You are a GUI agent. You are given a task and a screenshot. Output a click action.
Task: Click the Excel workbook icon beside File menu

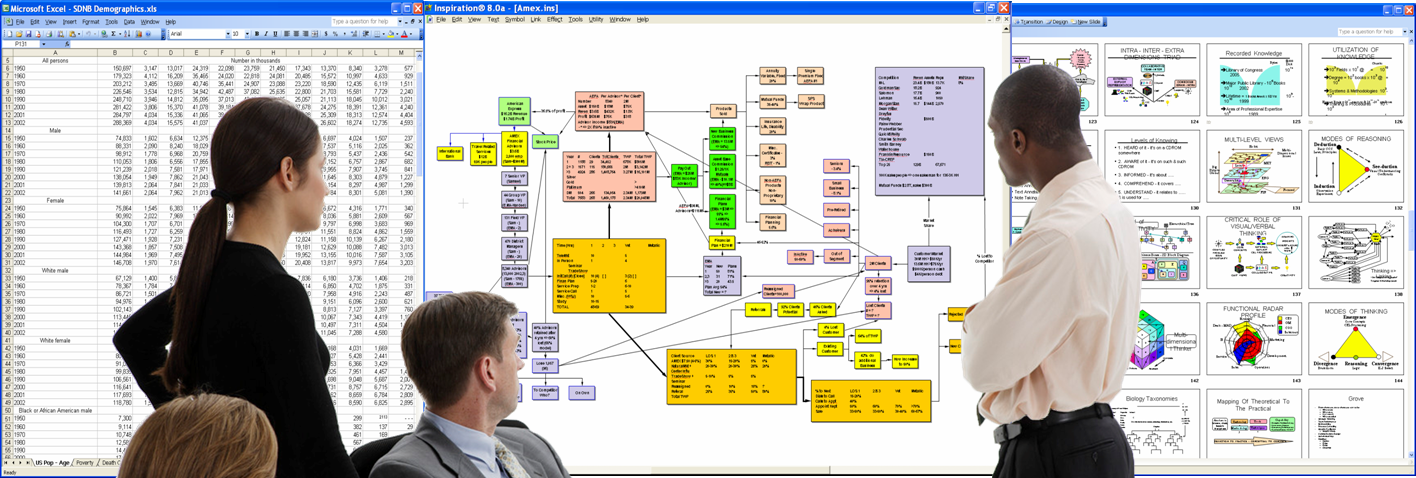[x=9, y=21]
